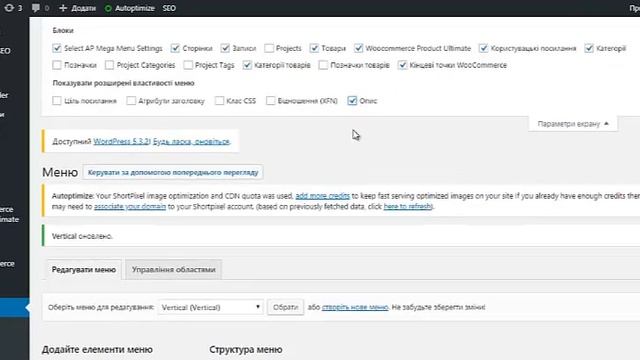640x360 pixels.
Task: Enable Відношення (XFN) checkbox
Action: click(x=270, y=100)
